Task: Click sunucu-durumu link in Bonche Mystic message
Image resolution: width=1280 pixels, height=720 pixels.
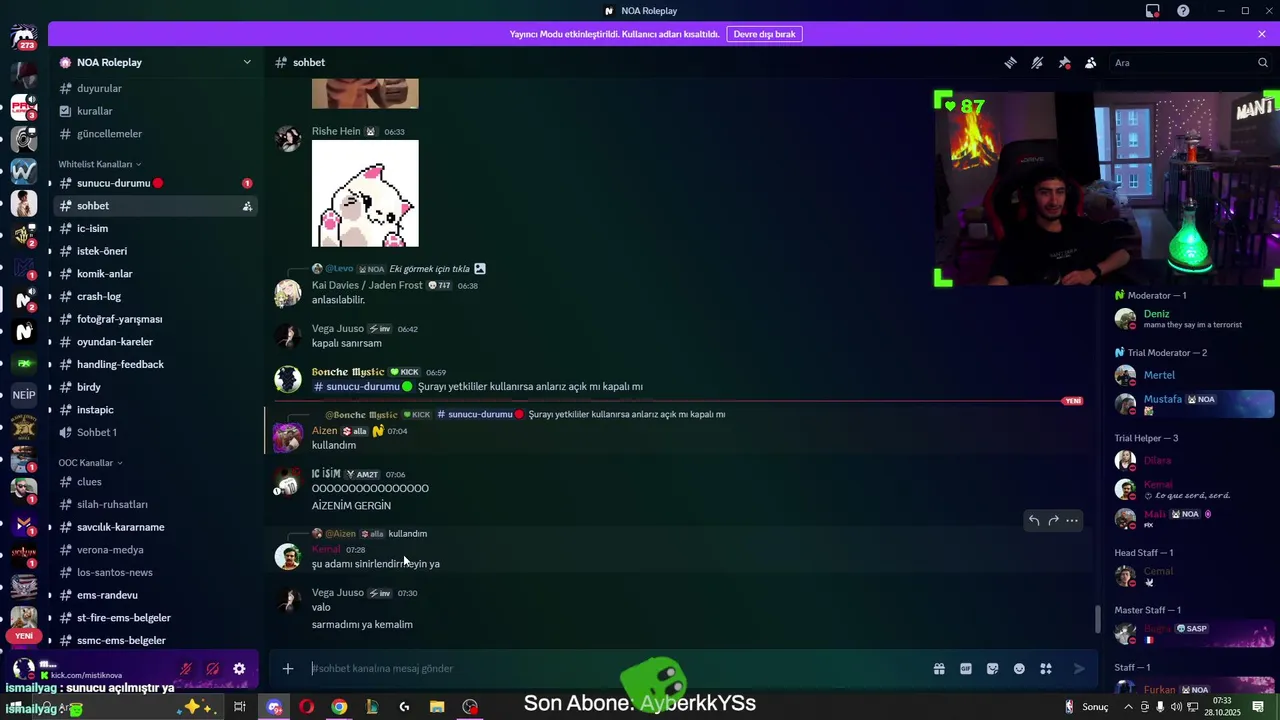Action: pos(363,387)
